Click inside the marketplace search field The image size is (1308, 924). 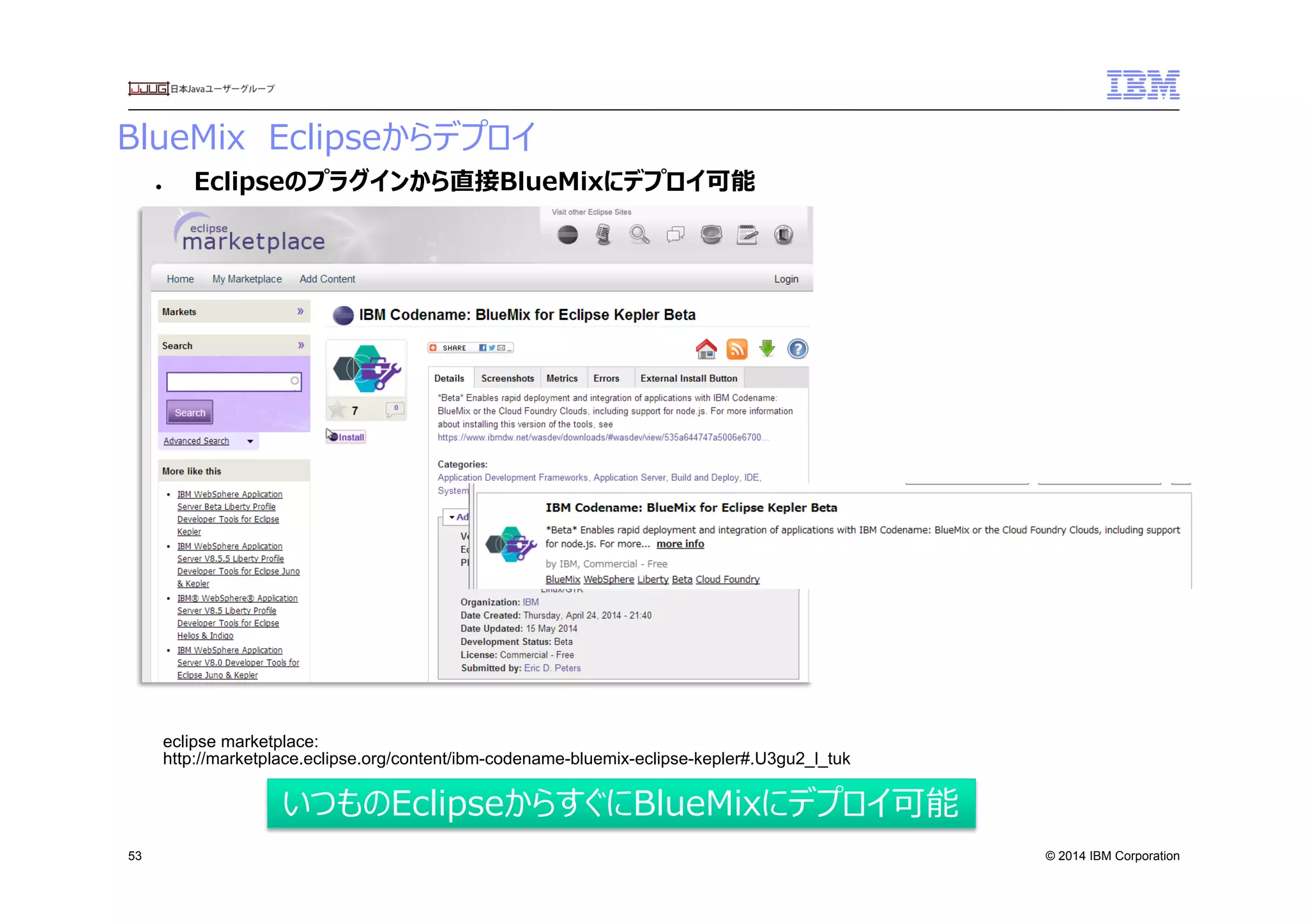point(234,381)
